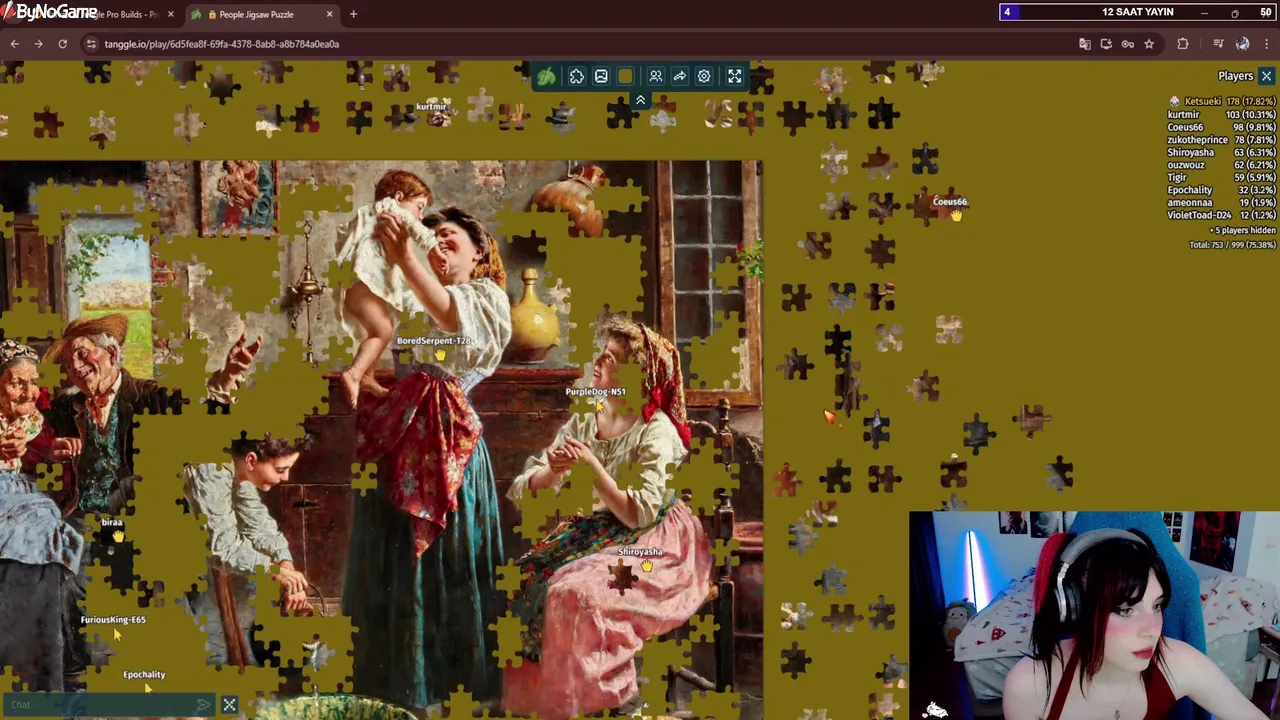Select Epochality in the players list
The height and width of the screenshot is (720, 1280).
[x=1222, y=190]
